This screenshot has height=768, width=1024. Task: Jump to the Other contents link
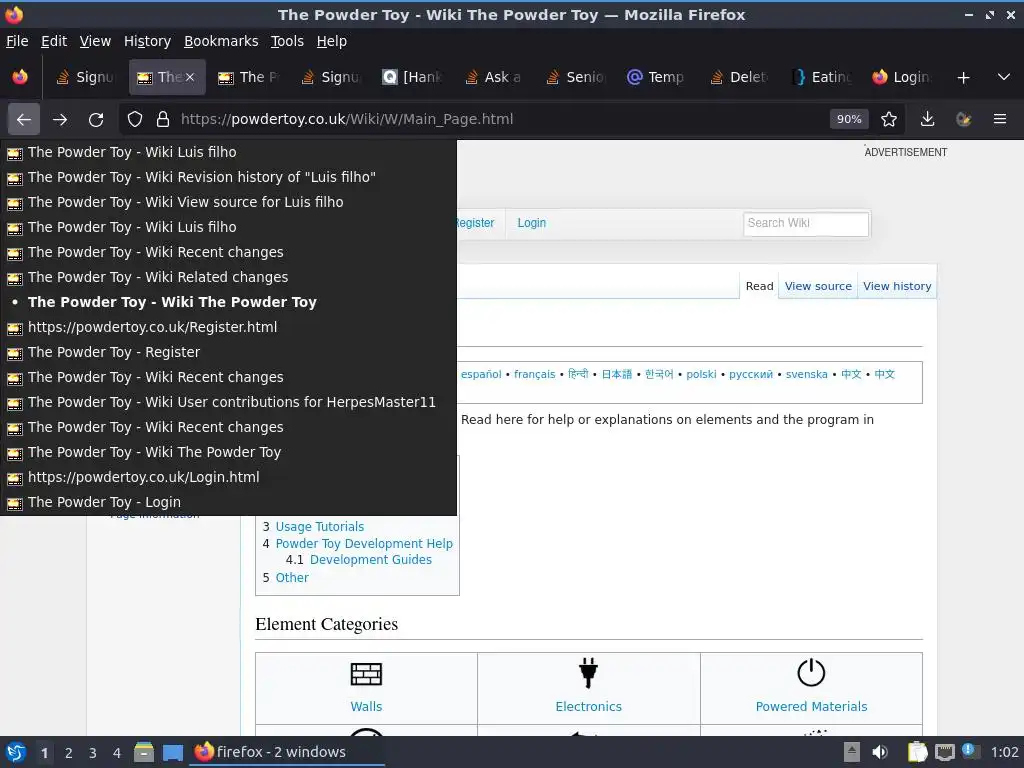click(292, 577)
